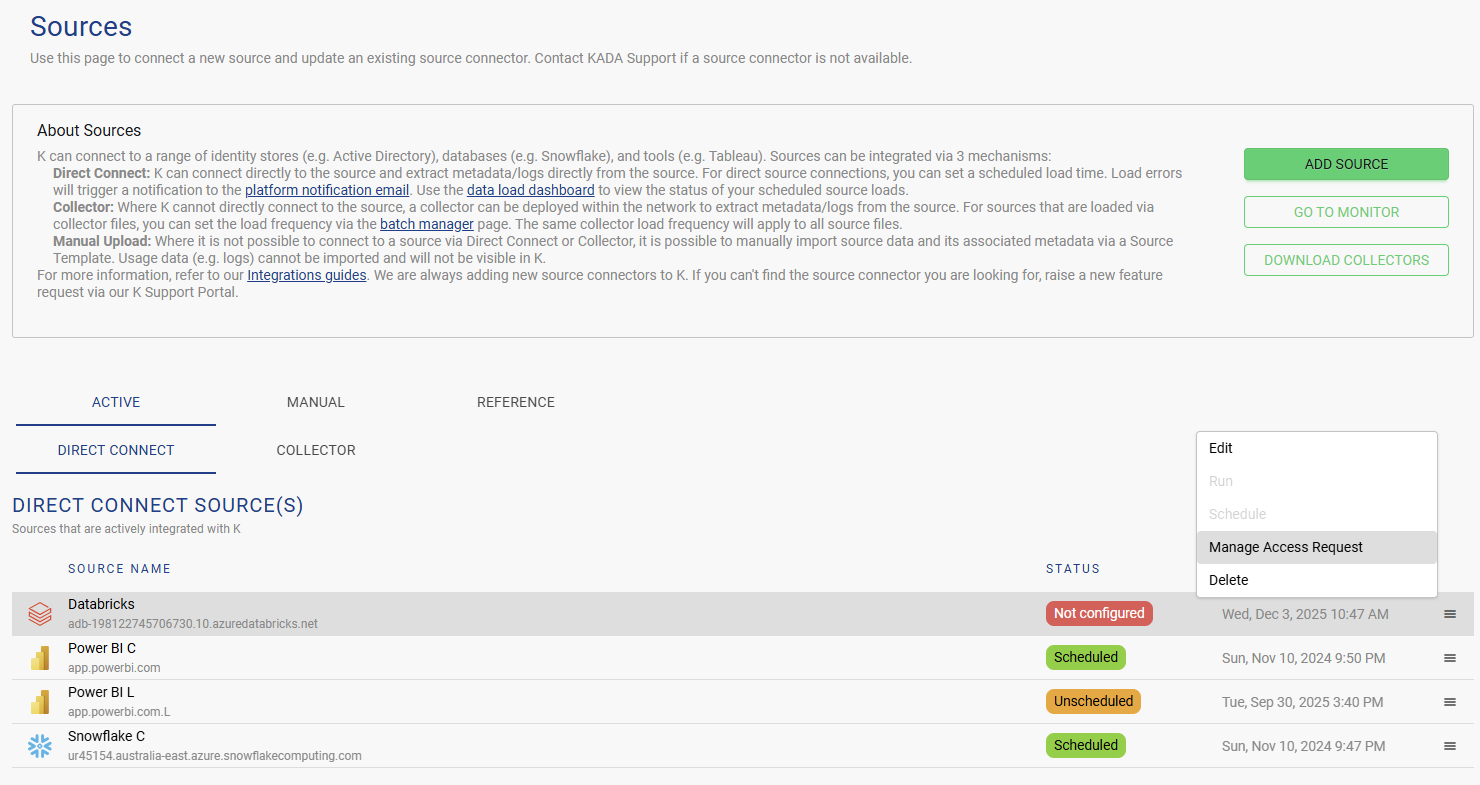
Task: Click the Snowflake C logo icon
Action: click(40, 746)
